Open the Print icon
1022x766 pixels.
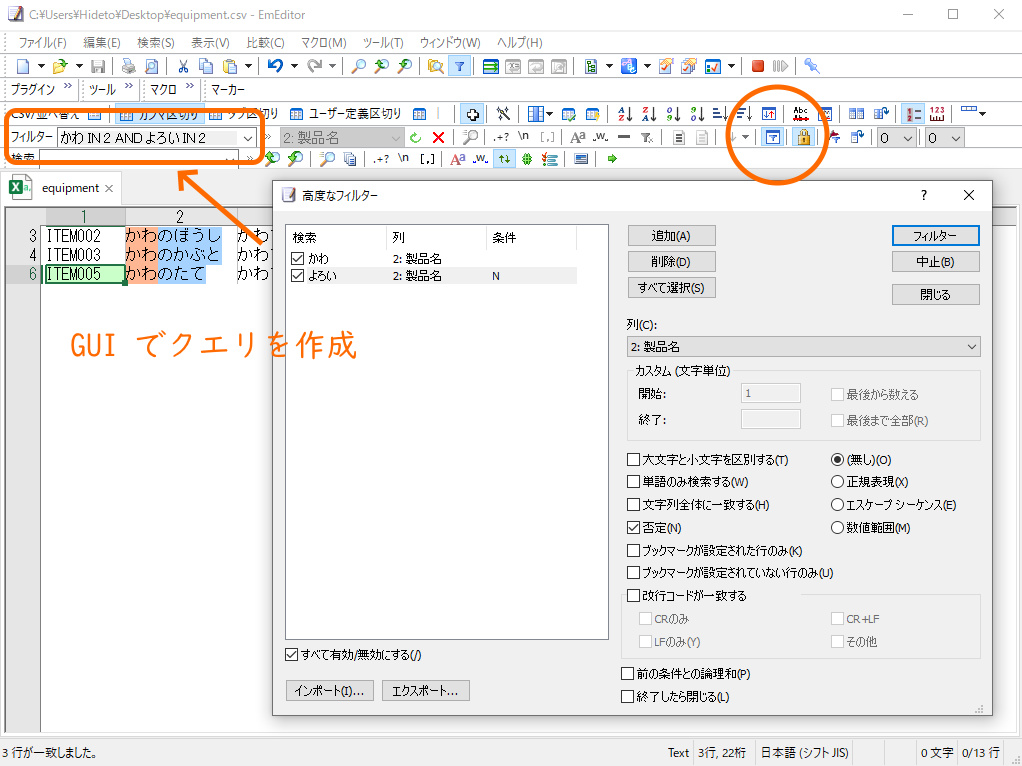[x=128, y=66]
